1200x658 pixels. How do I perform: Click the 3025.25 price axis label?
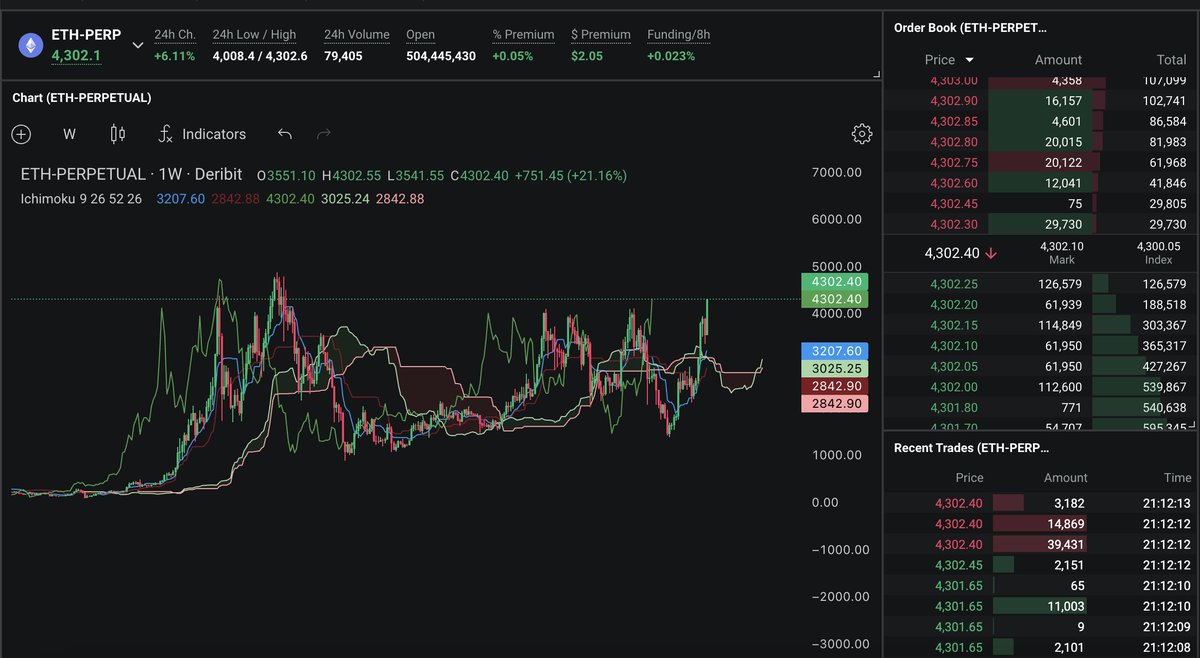(835, 369)
